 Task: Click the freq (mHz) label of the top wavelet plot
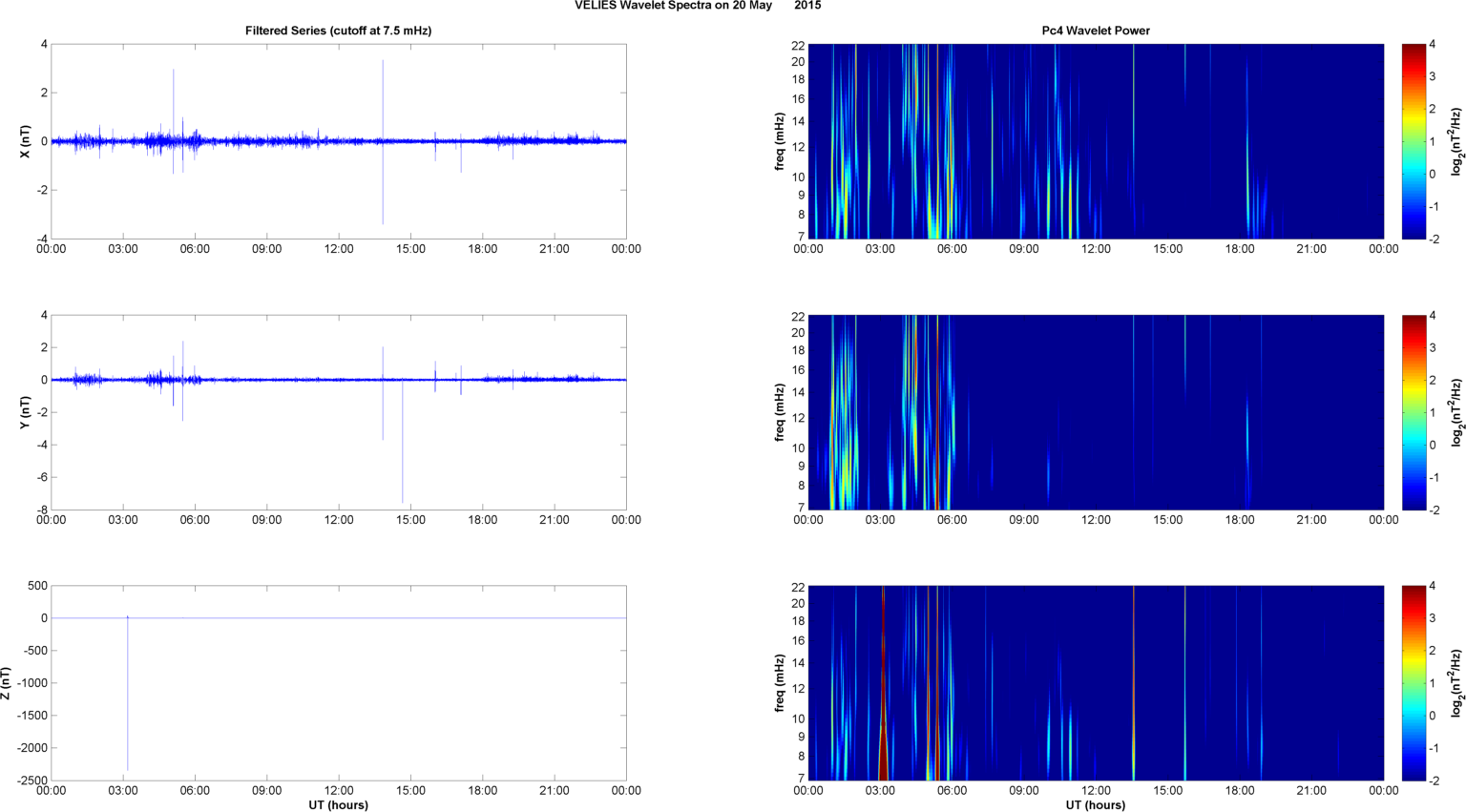point(780,141)
